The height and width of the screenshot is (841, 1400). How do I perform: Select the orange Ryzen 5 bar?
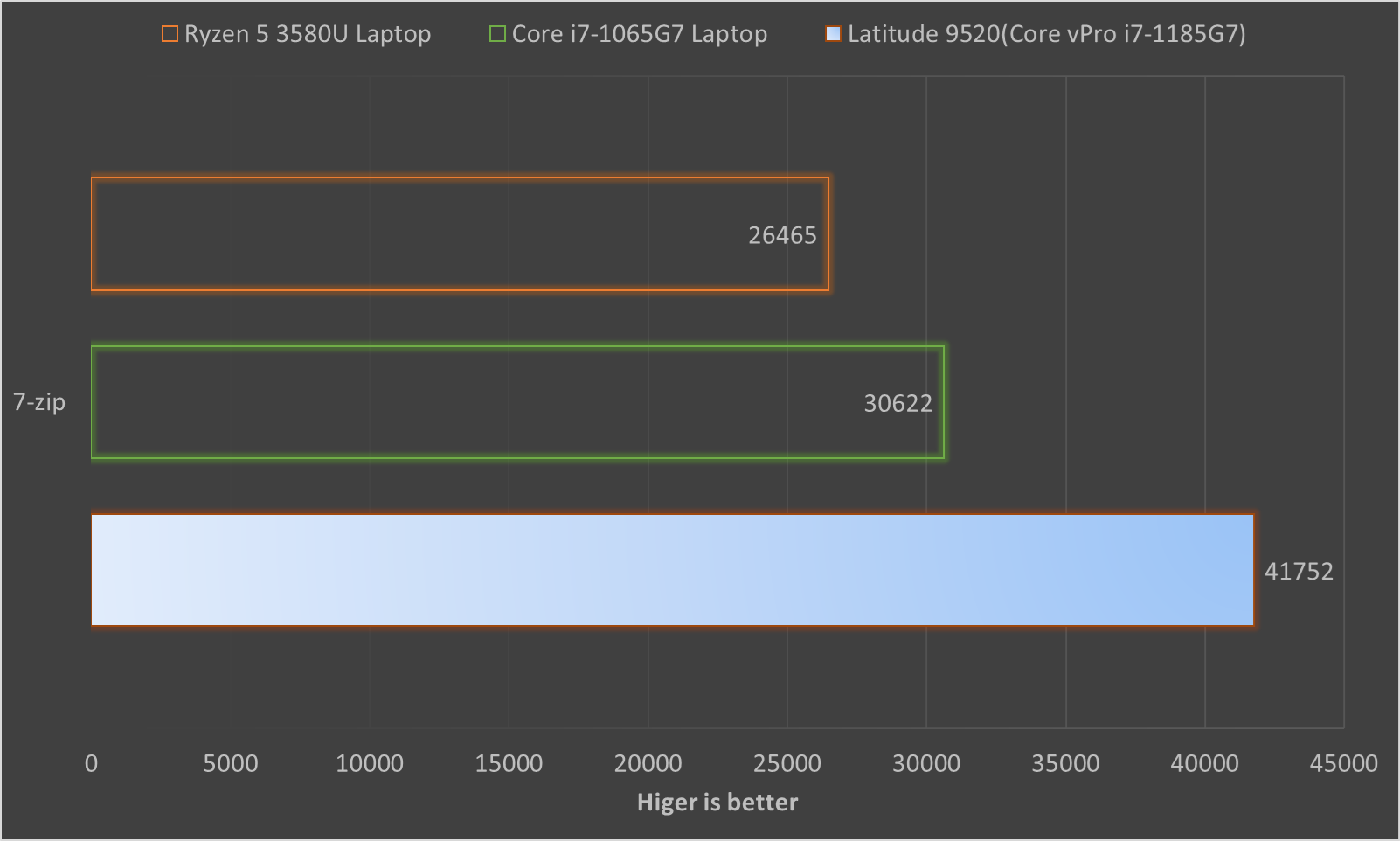point(437,233)
